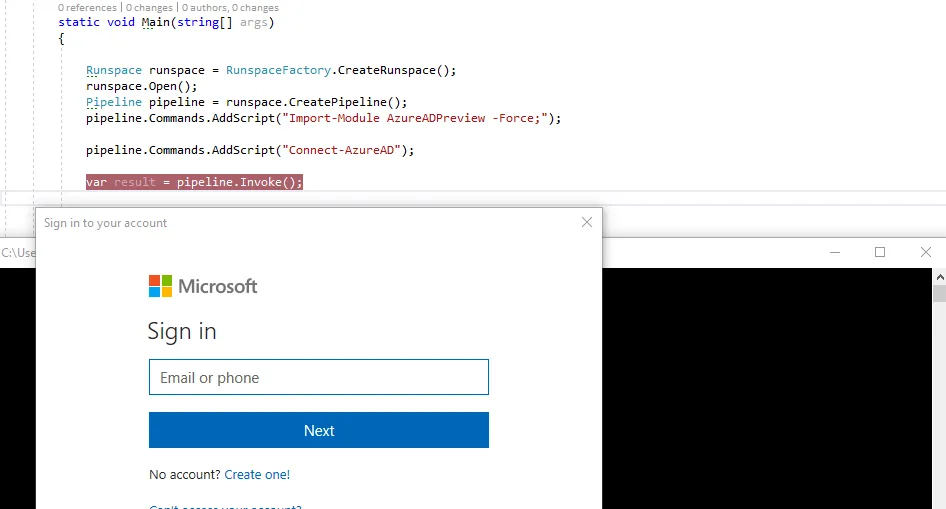
Task: Click the CreatePipeline method call
Action: coord(340,102)
